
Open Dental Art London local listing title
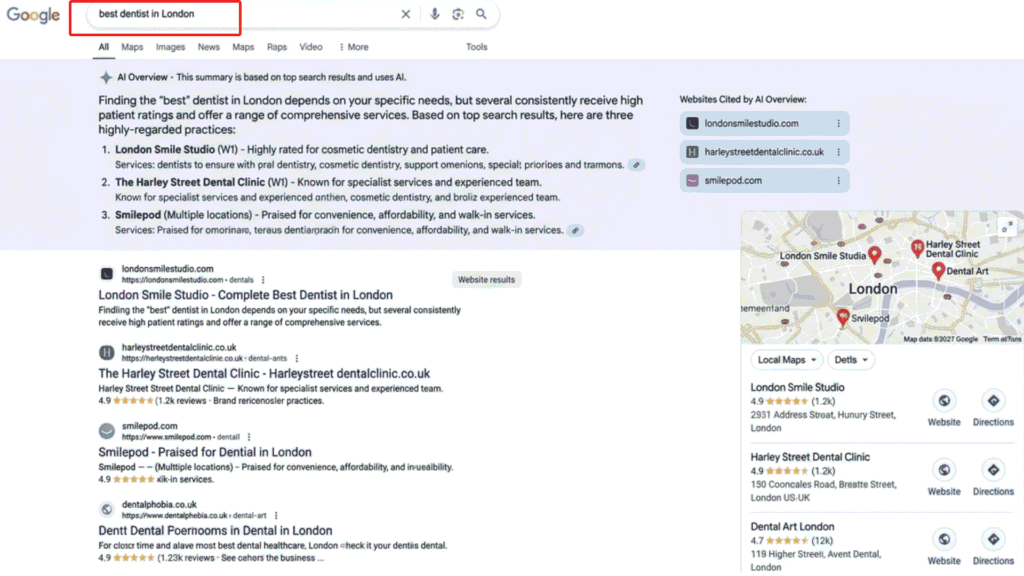pos(792,526)
